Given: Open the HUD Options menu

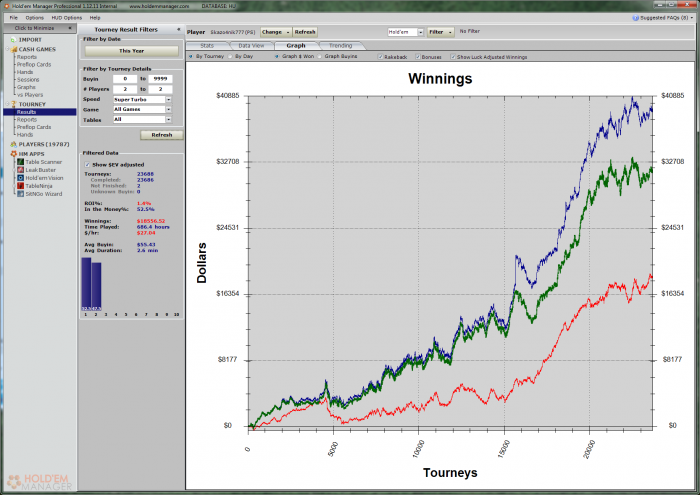Looking at the screenshot, I should pos(67,18).
